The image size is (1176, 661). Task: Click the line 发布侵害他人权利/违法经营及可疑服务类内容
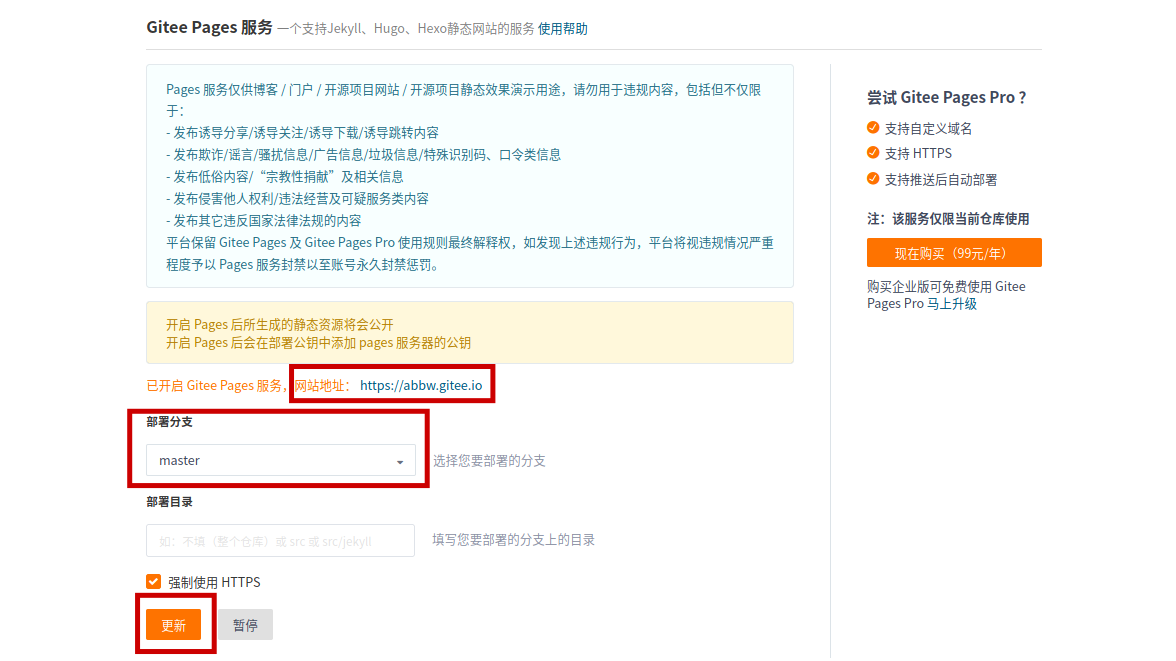tap(298, 199)
